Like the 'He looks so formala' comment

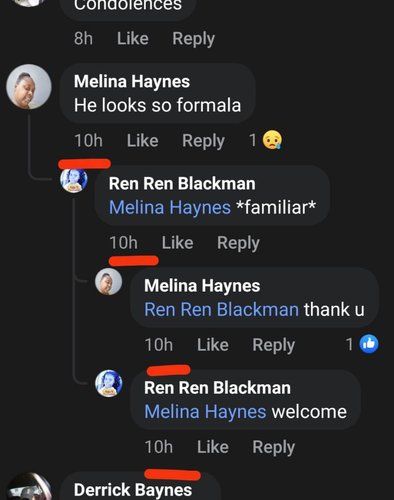pyautogui.click(x=142, y=140)
